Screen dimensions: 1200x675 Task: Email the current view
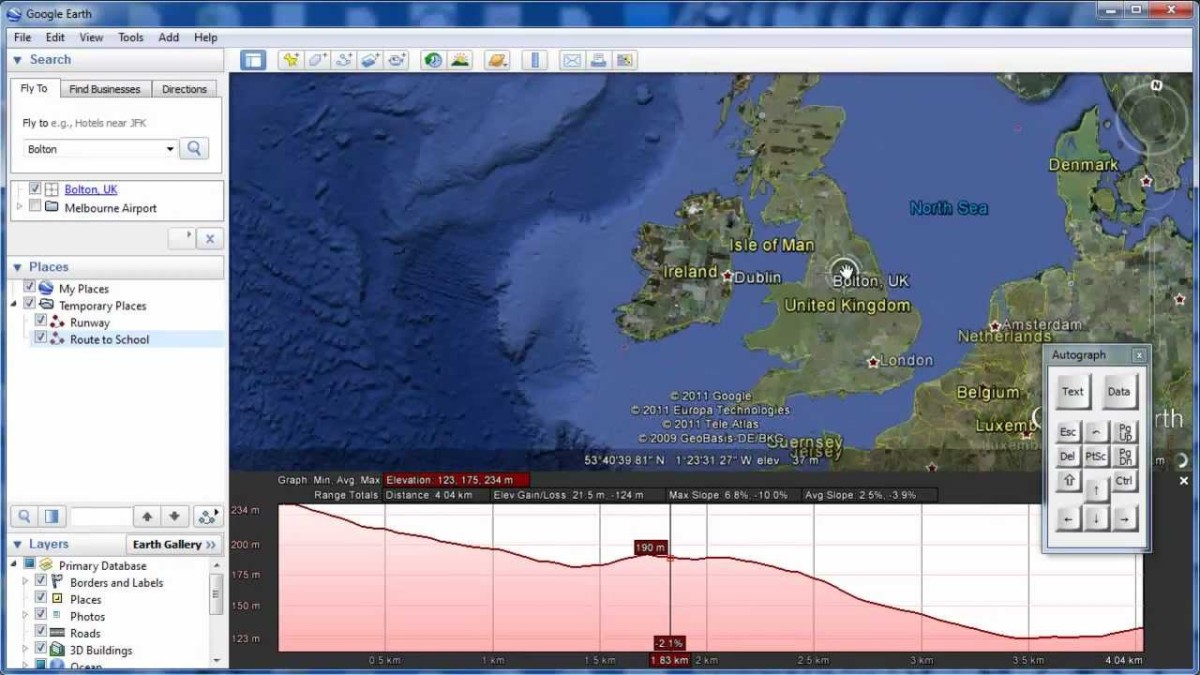click(x=572, y=60)
